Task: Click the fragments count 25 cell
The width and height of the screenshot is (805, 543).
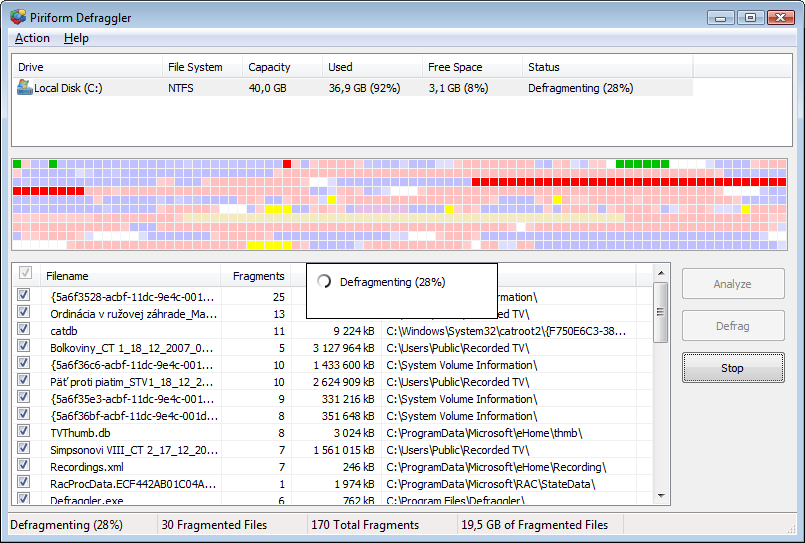Action: 279,297
